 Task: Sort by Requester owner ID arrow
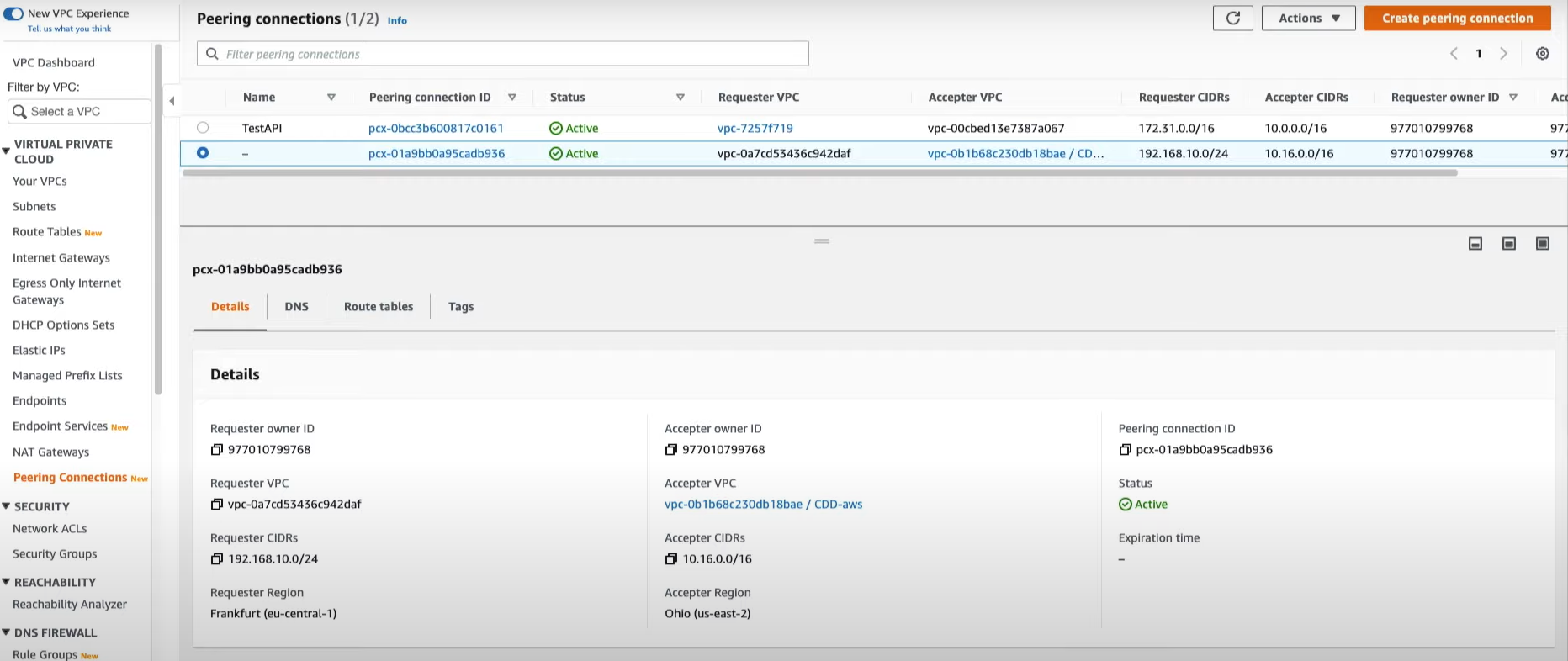[x=1512, y=98]
